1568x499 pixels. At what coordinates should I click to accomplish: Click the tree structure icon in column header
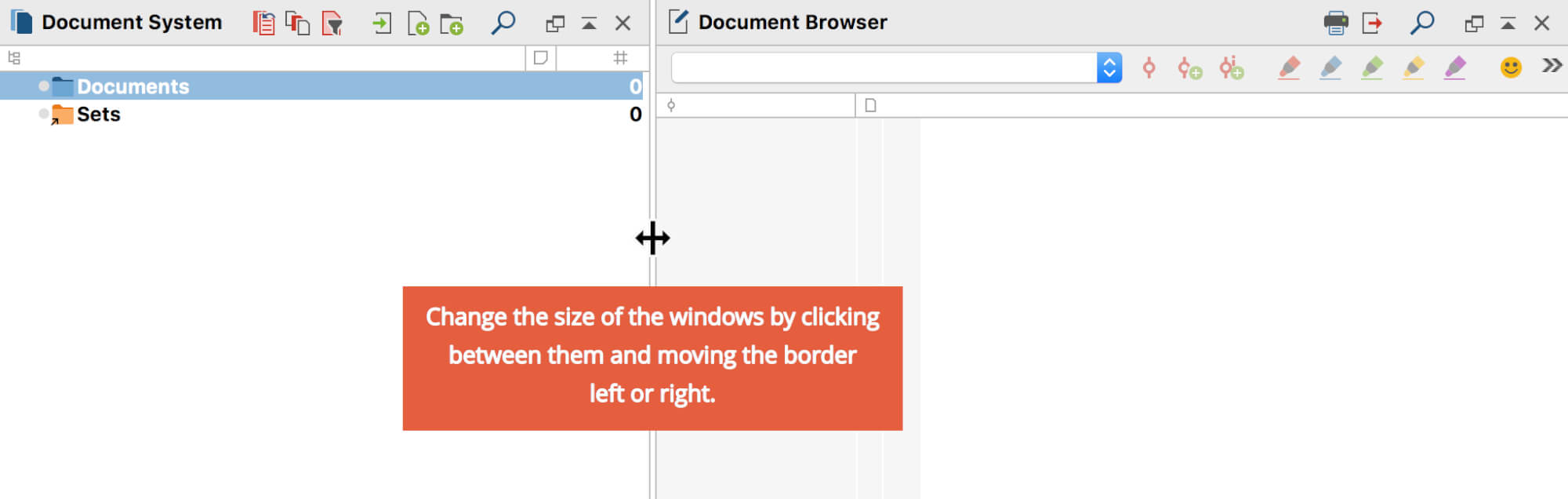(14, 57)
